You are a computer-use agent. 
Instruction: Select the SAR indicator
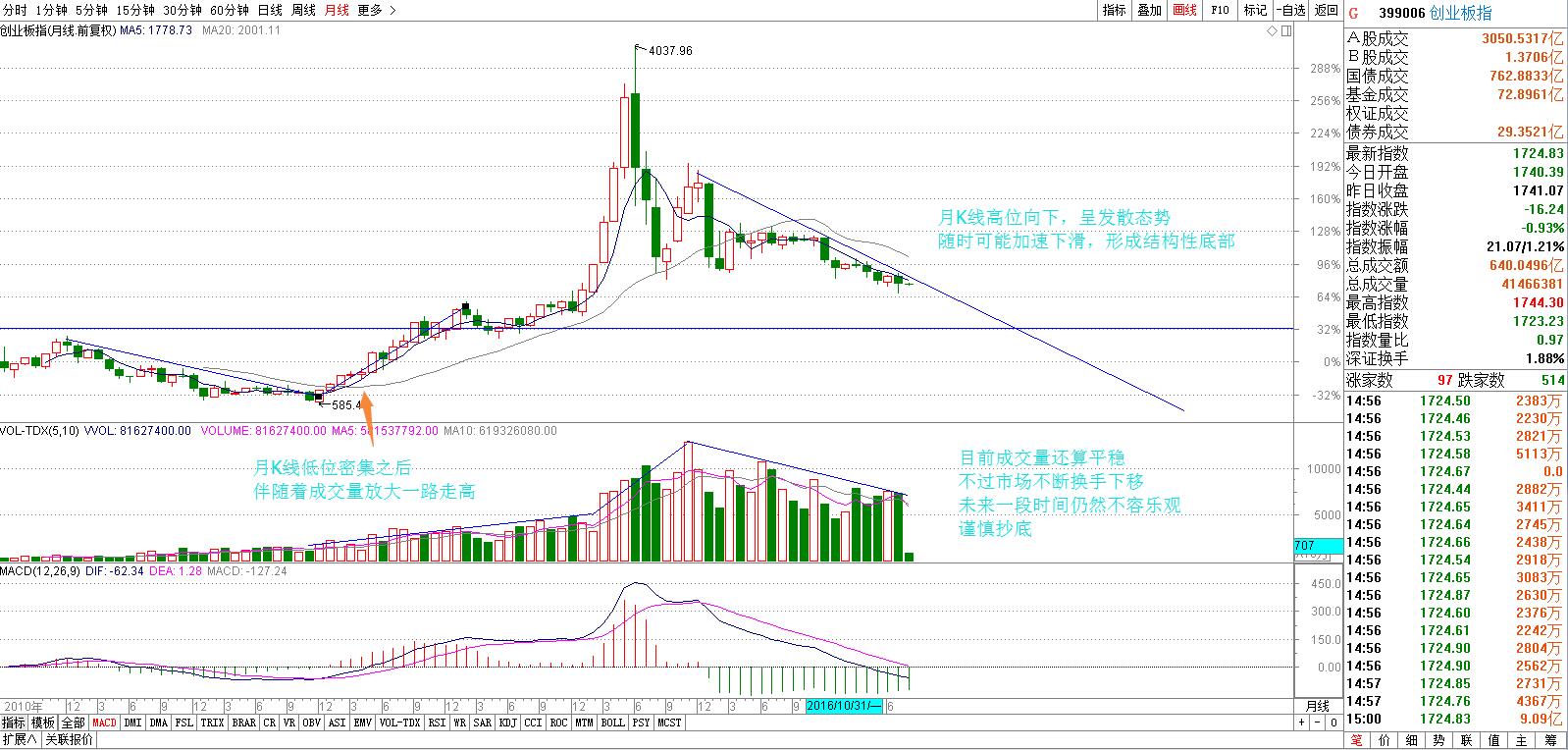tap(483, 723)
